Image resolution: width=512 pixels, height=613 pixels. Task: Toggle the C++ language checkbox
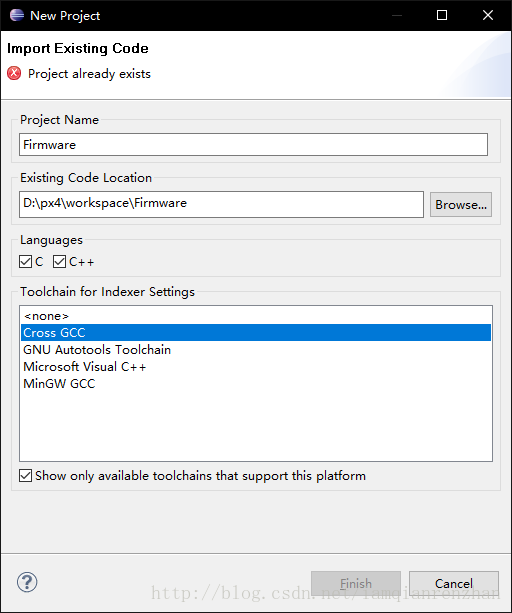[x=59, y=262]
